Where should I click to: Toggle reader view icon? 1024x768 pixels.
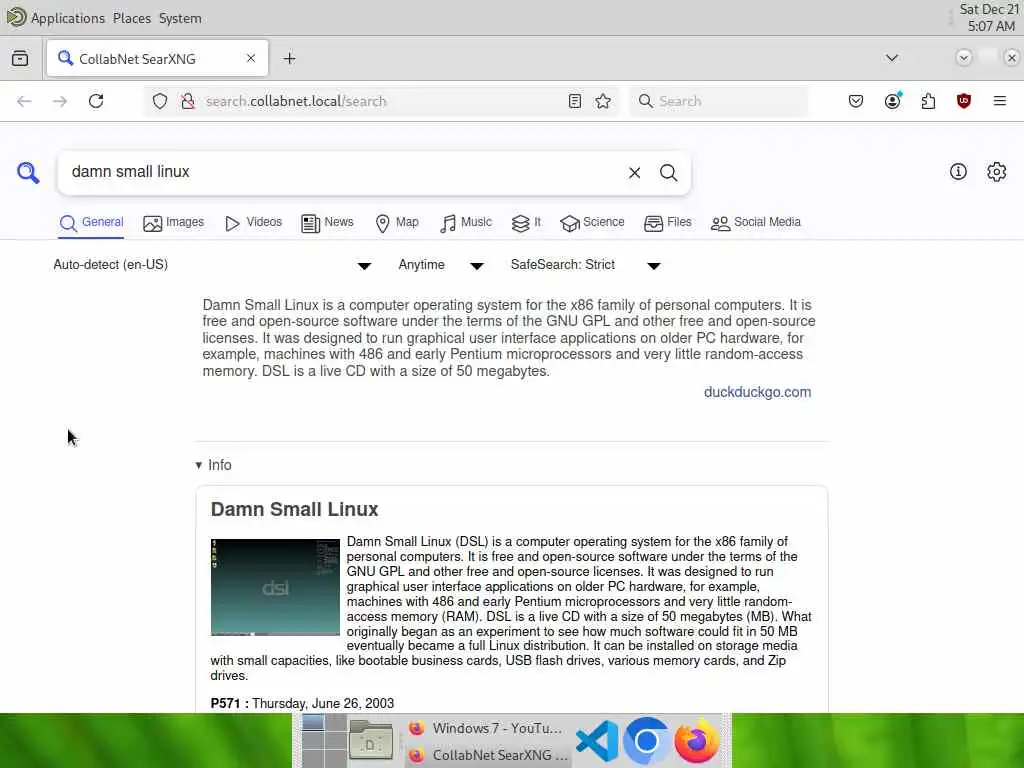575,101
